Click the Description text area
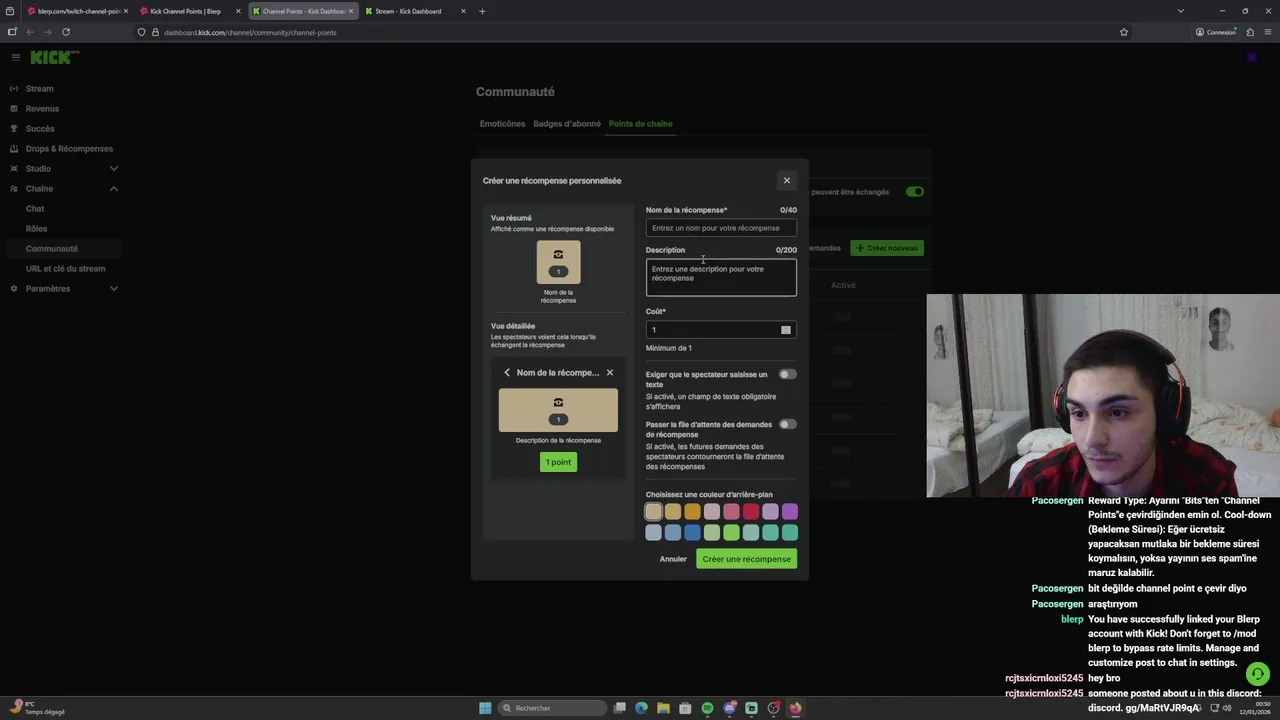 721,277
